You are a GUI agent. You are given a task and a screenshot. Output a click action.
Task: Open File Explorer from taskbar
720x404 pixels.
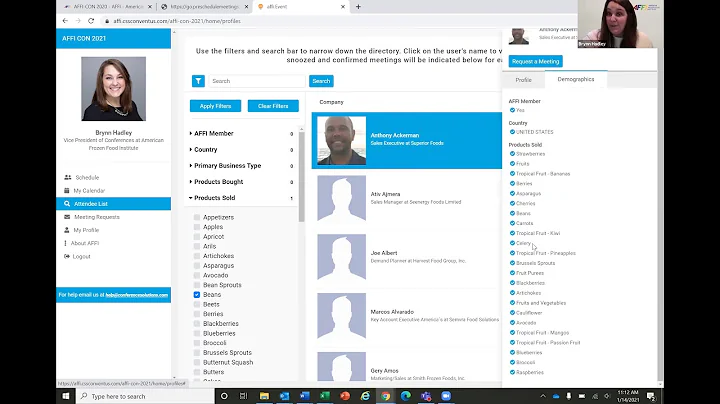click(x=264, y=396)
